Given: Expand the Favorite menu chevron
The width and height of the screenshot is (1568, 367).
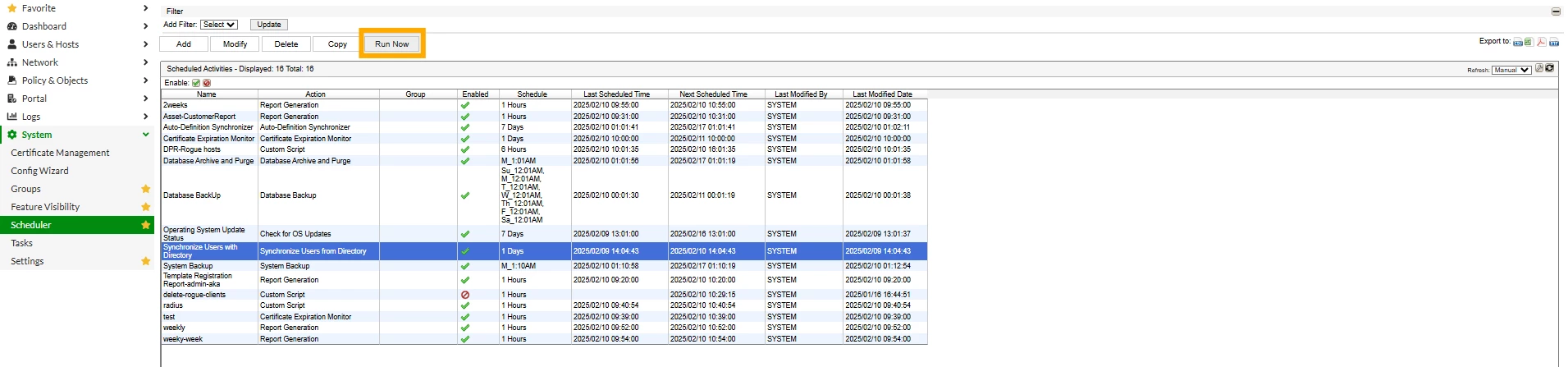Looking at the screenshot, I should (x=145, y=8).
